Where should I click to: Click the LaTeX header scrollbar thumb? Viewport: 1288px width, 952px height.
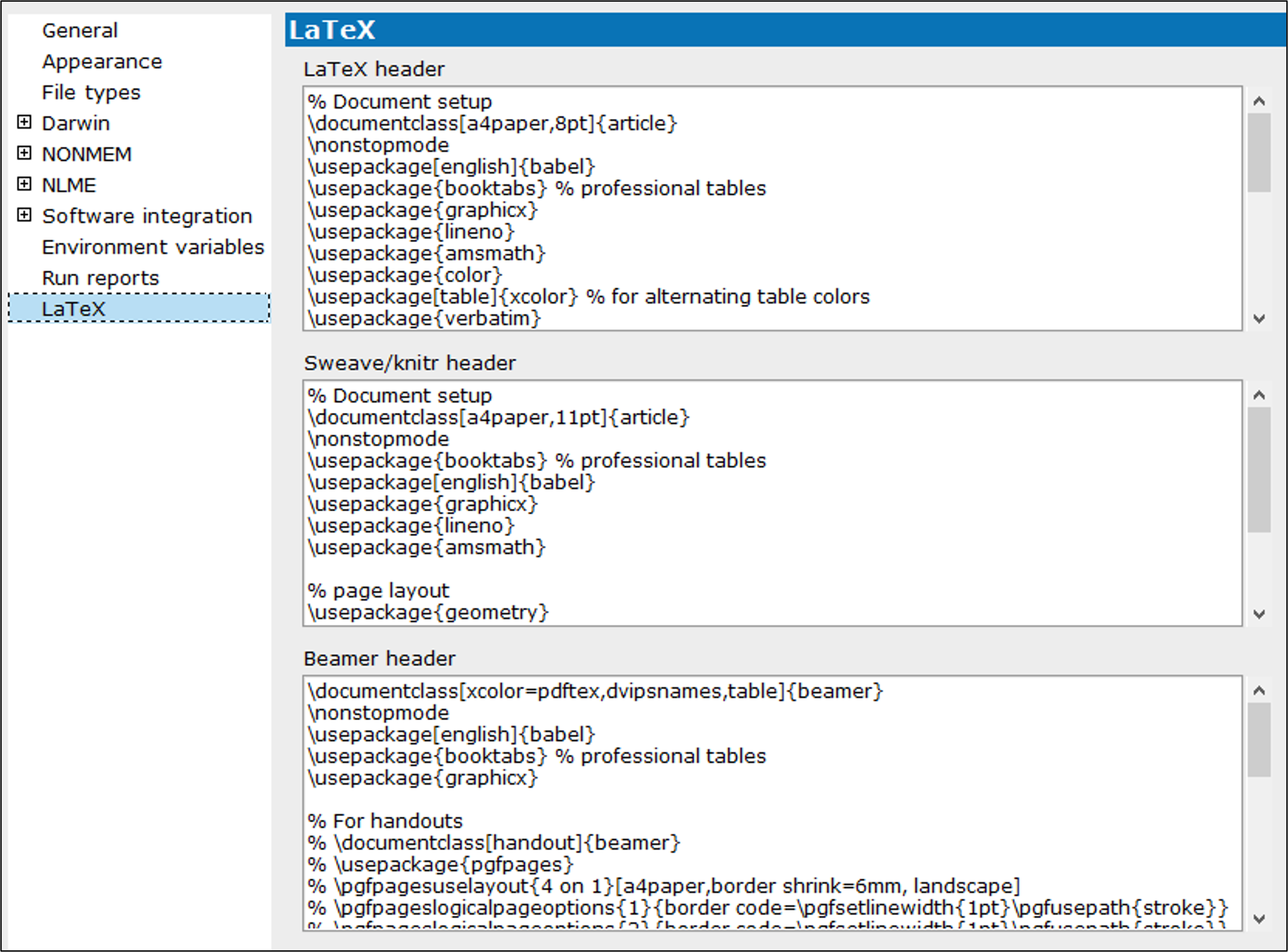1259,153
